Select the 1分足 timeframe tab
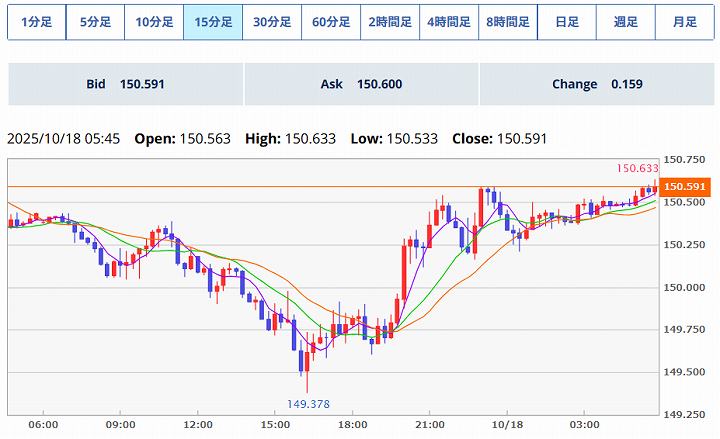 point(37,21)
